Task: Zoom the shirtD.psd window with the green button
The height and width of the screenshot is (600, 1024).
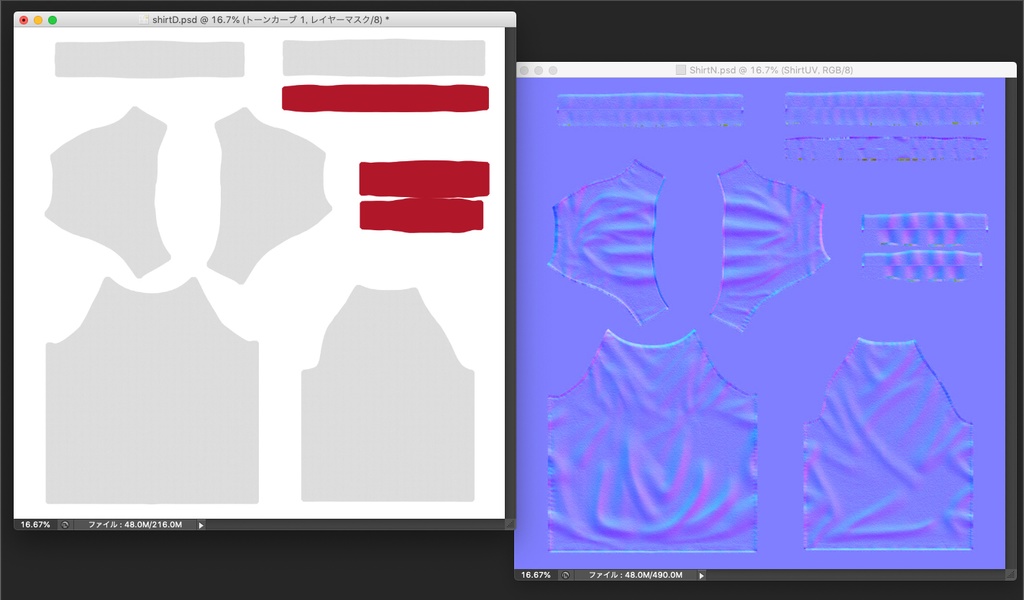Action: click(x=53, y=20)
